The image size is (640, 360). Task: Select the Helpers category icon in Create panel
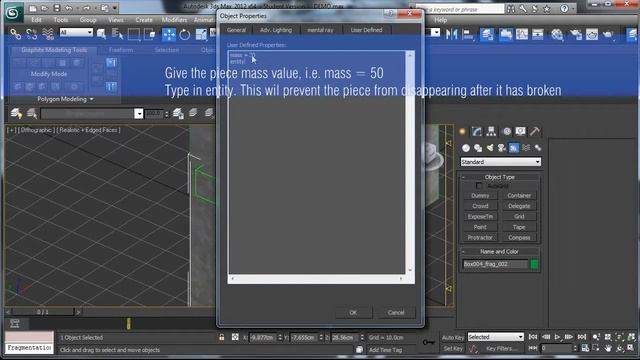[x=513, y=148]
